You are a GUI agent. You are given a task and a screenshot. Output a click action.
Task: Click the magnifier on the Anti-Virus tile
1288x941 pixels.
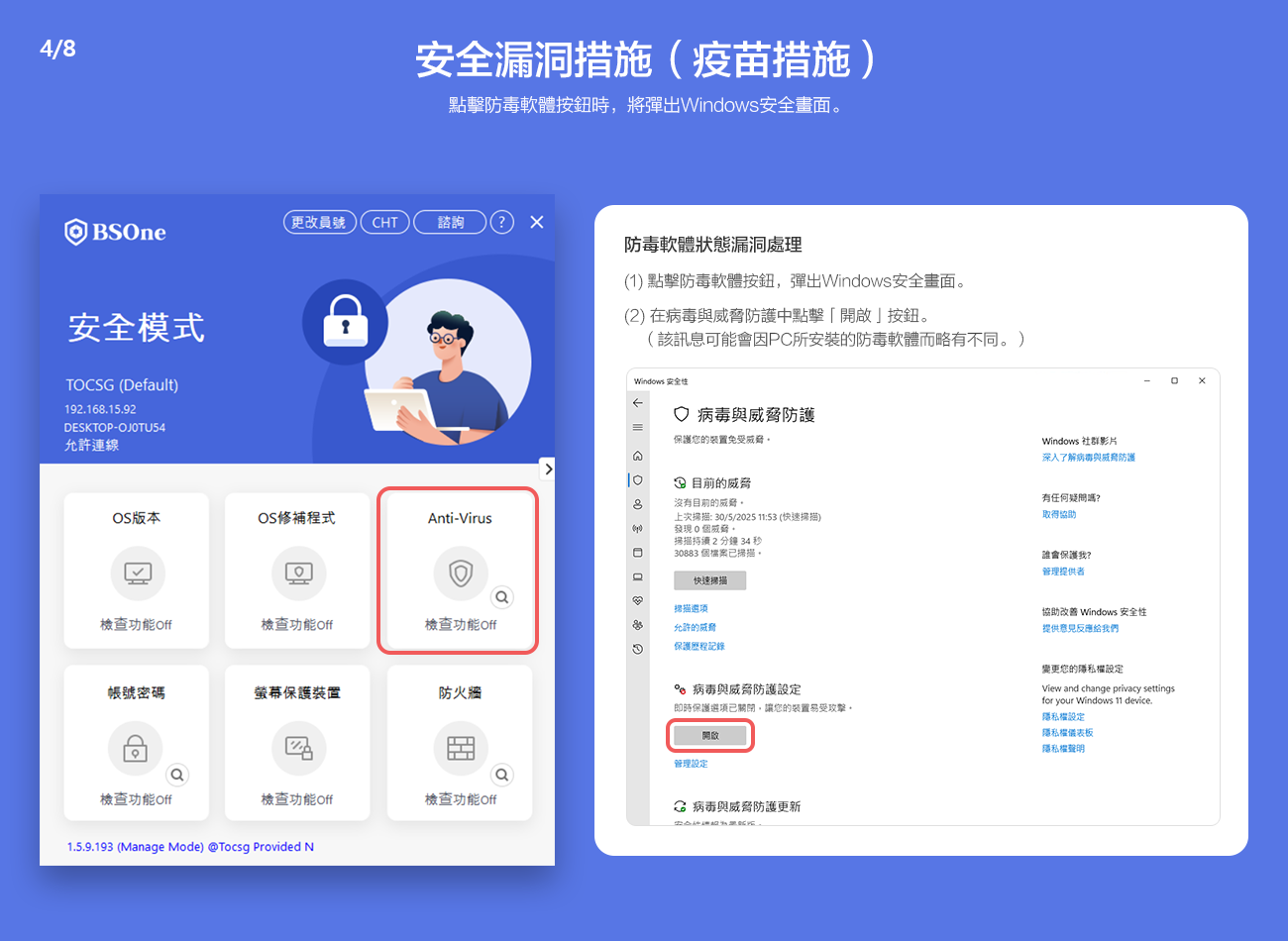pos(502,597)
